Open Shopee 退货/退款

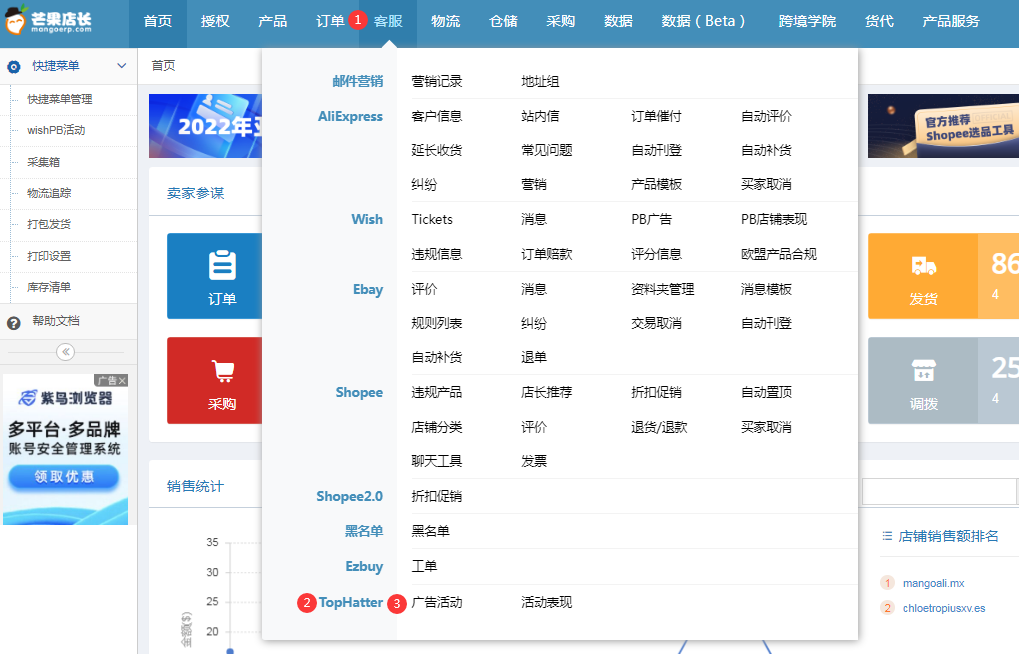coord(659,427)
